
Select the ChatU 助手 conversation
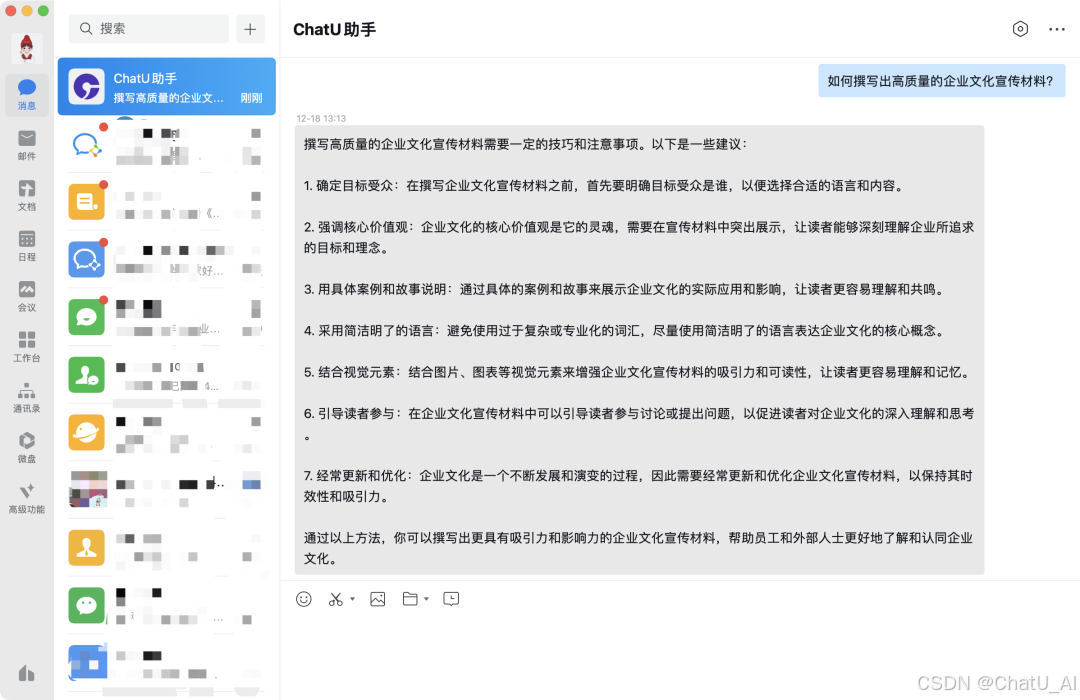point(167,87)
